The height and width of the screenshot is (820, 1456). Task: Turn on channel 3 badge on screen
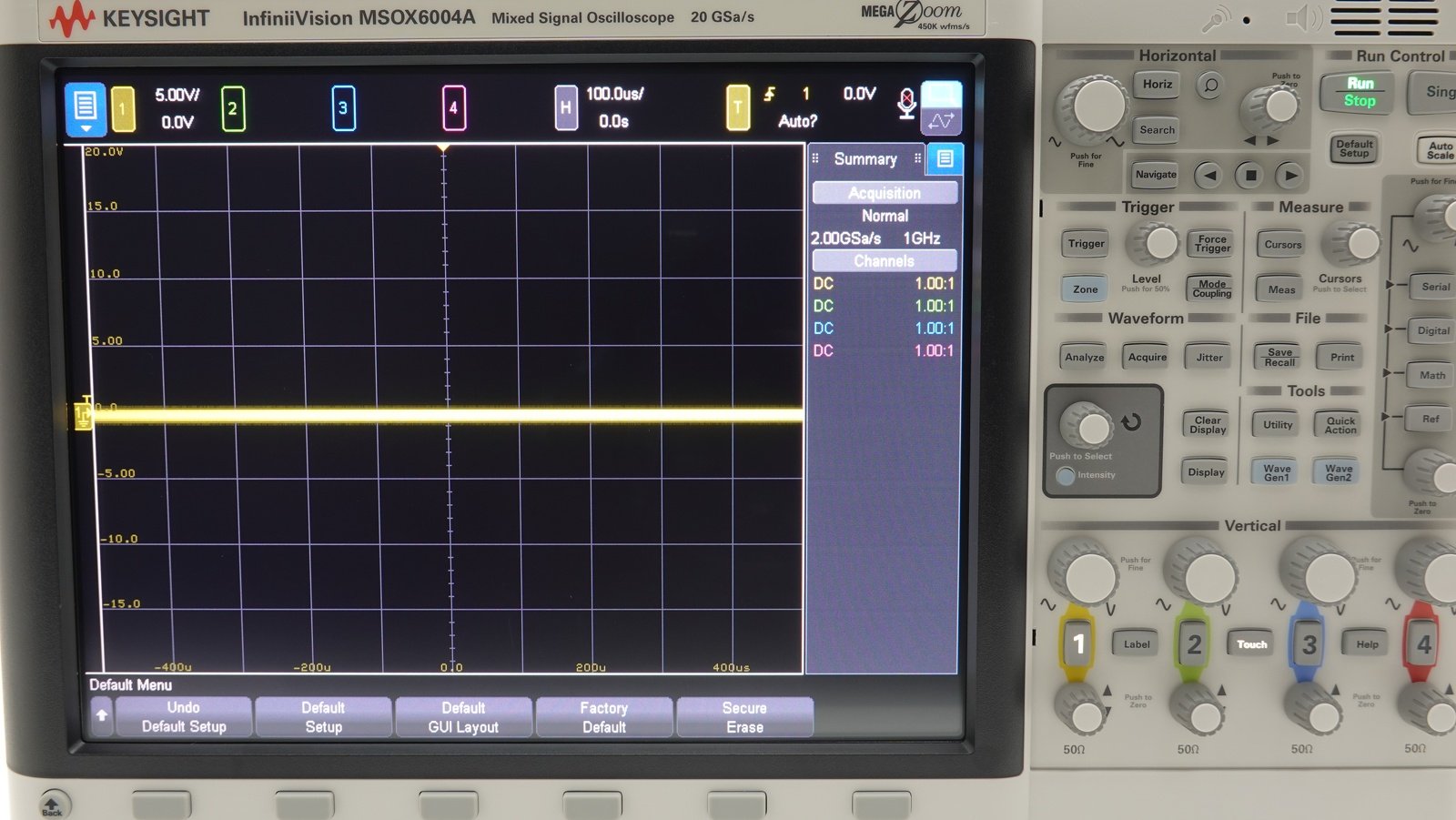[x=343, y=108]
